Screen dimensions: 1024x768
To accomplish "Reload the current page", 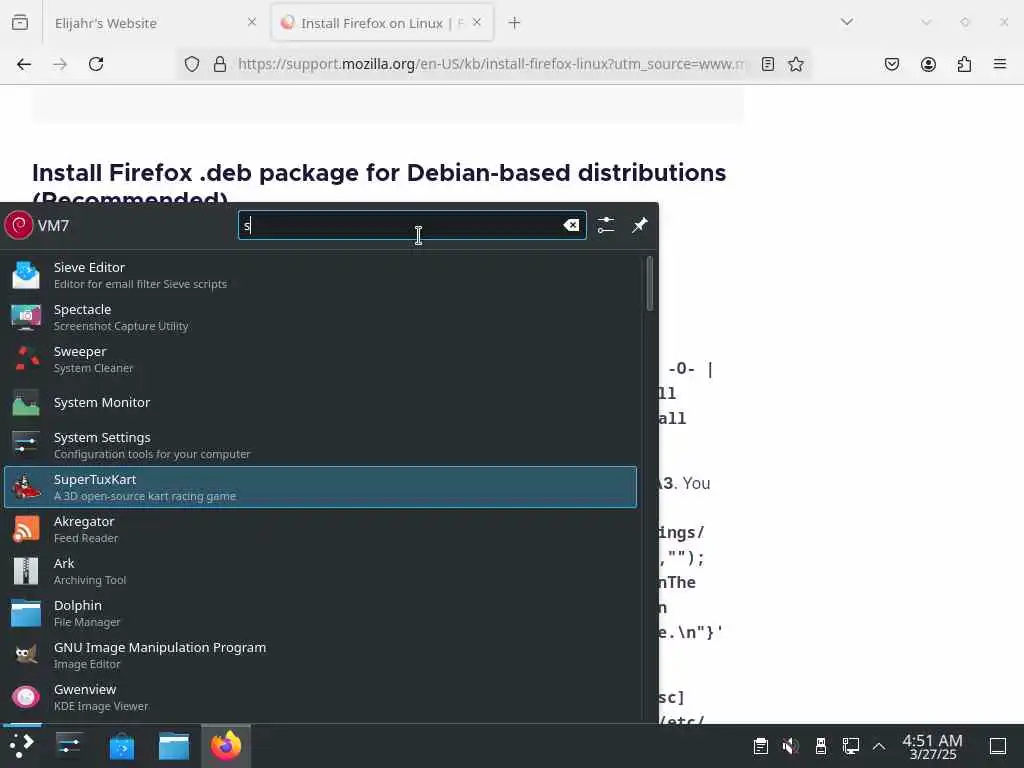I will (x=96, y=64).
